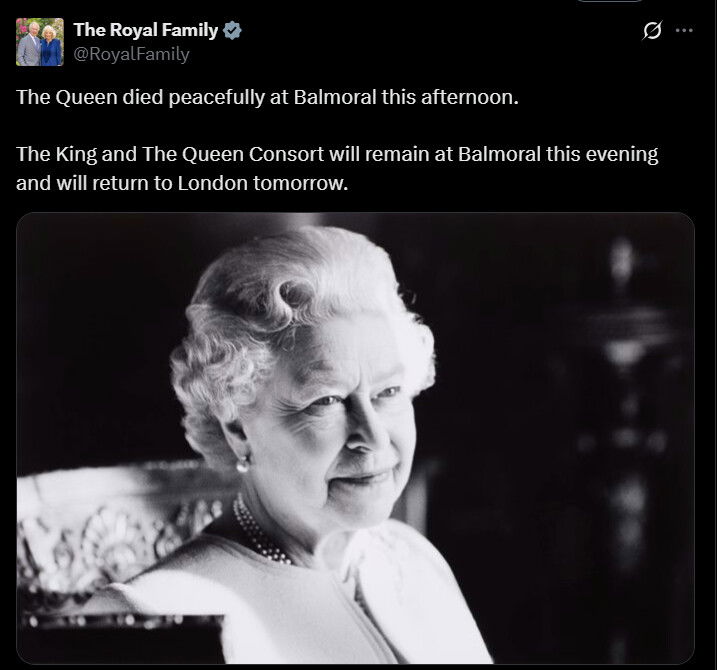
Task: Select the word "Balmoral" in the first sentence
Action: [335, 97]
